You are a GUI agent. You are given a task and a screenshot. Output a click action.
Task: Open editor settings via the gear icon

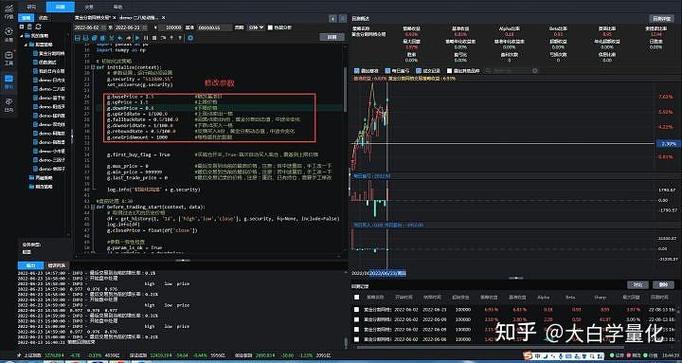[190, 38]
